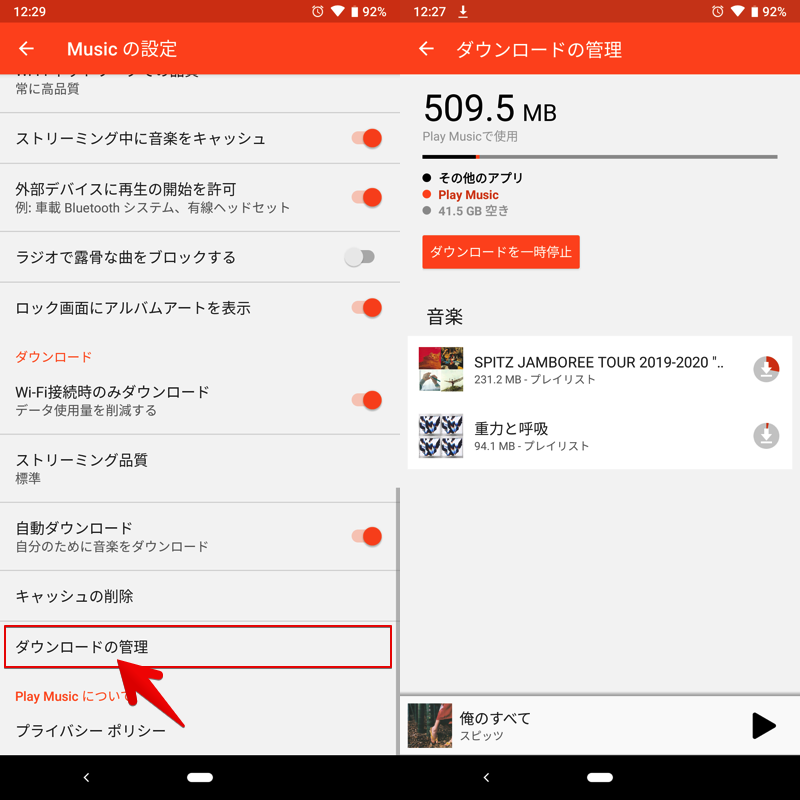Turn off auto download switch
Image resolution: width=800 pixels, height=800 pixels.
pyautogui.click(x=366, y=536)
